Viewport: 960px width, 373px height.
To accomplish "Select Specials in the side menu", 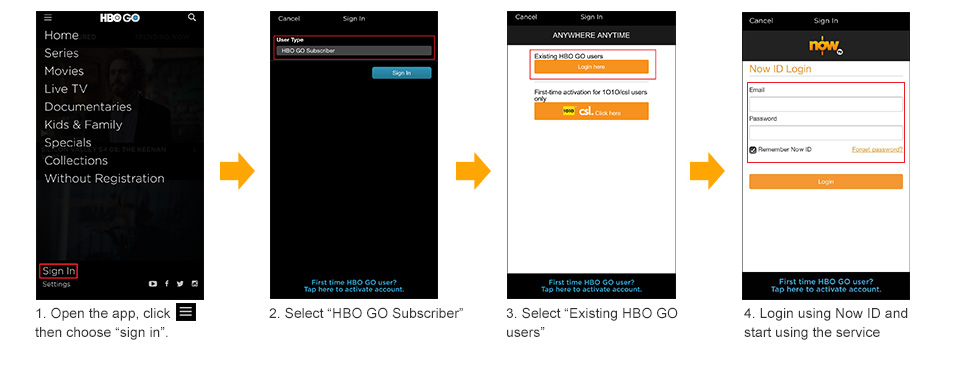I will click(67, 143).
